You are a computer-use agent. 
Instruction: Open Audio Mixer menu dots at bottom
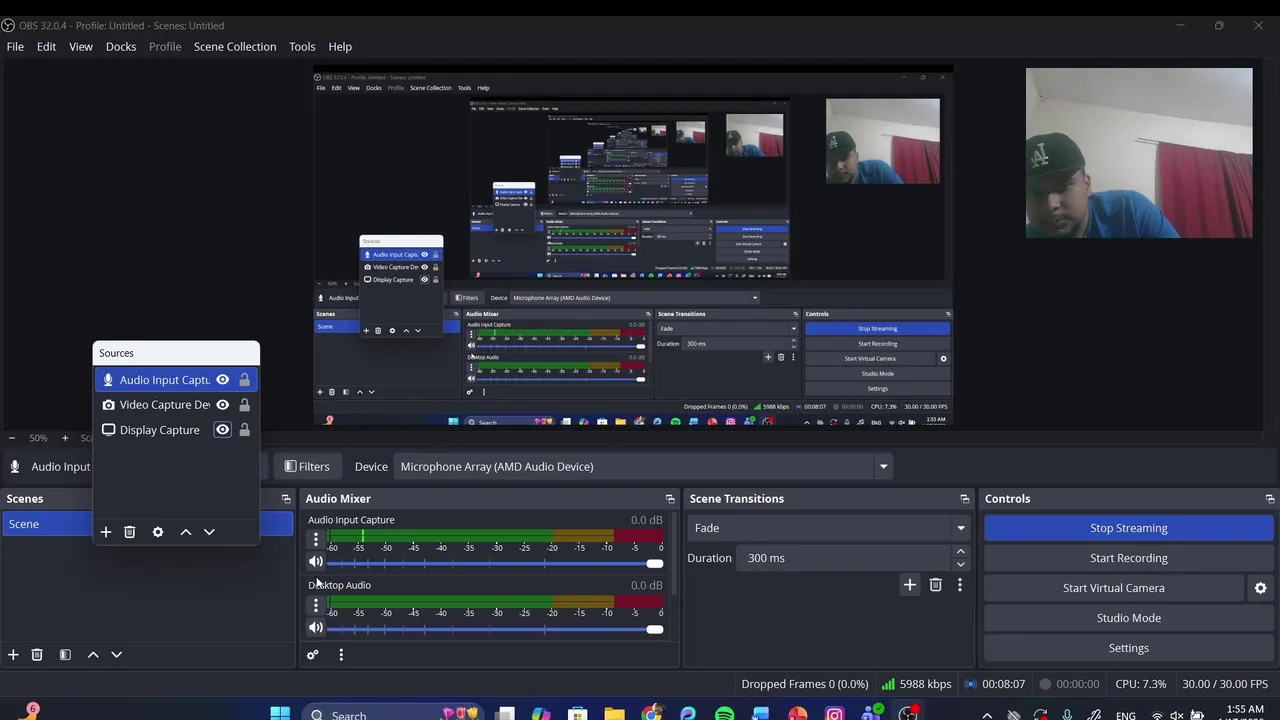pyautogui.click(x=341, y=655)
